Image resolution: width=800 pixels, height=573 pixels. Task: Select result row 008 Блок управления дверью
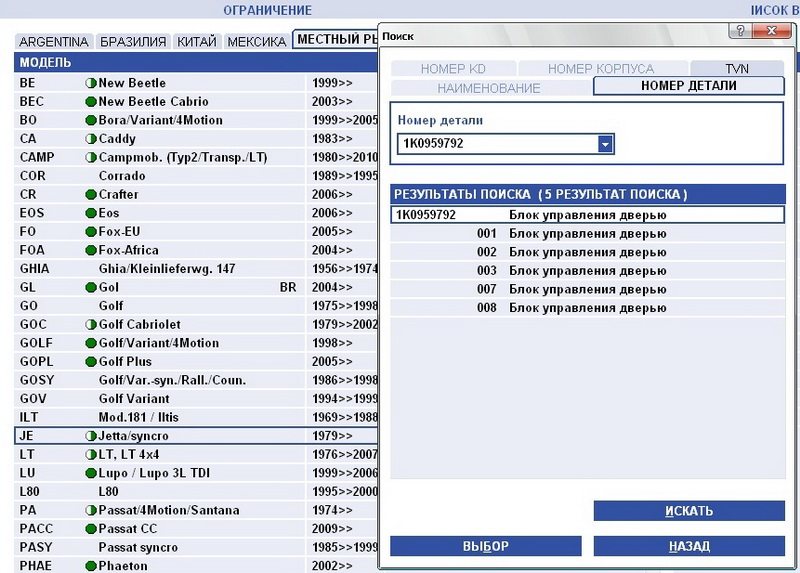[x=588, y=308]
